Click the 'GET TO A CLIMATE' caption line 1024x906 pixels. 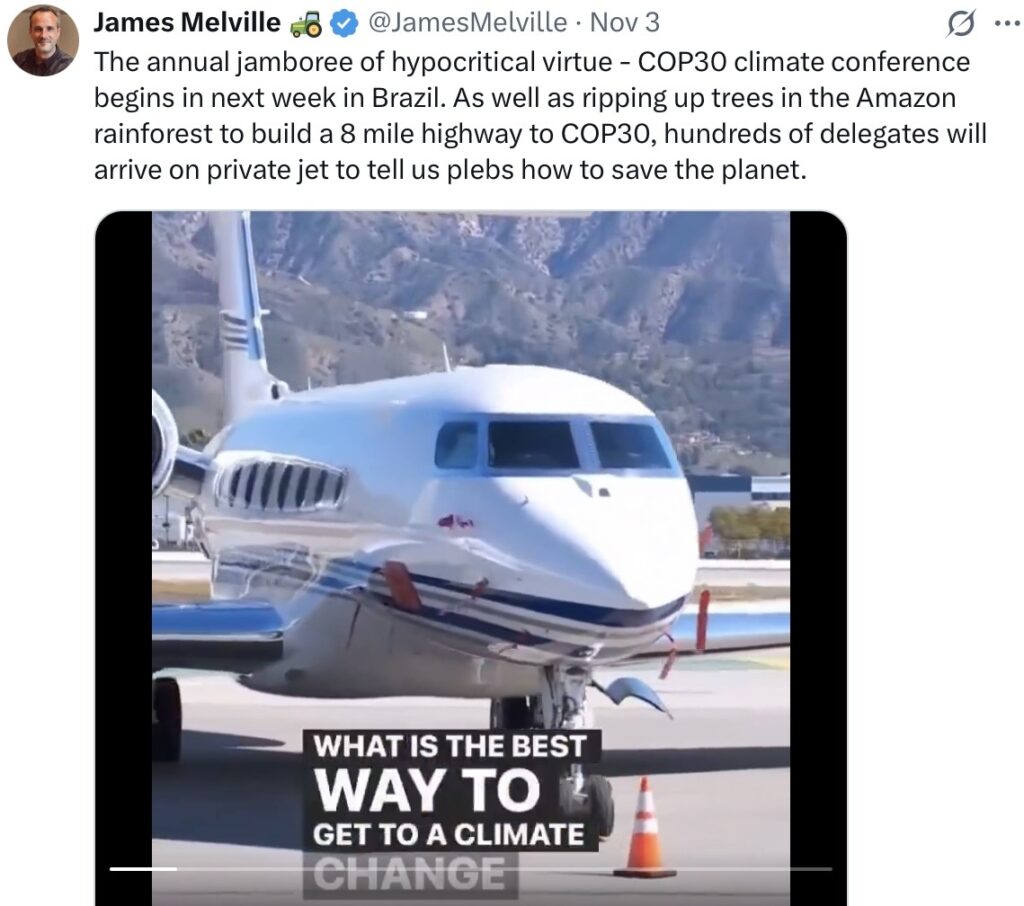[449, 834]
